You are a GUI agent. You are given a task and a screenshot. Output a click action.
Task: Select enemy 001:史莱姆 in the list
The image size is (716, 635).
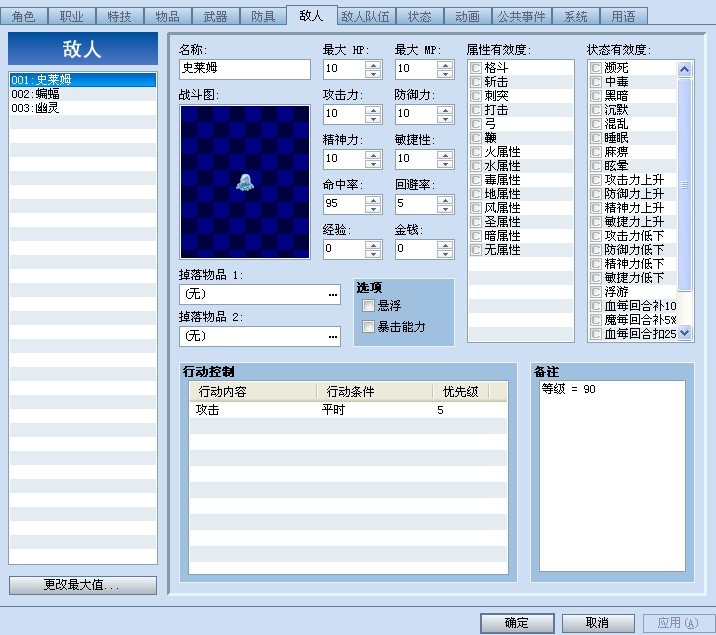(x=83, y=80)
